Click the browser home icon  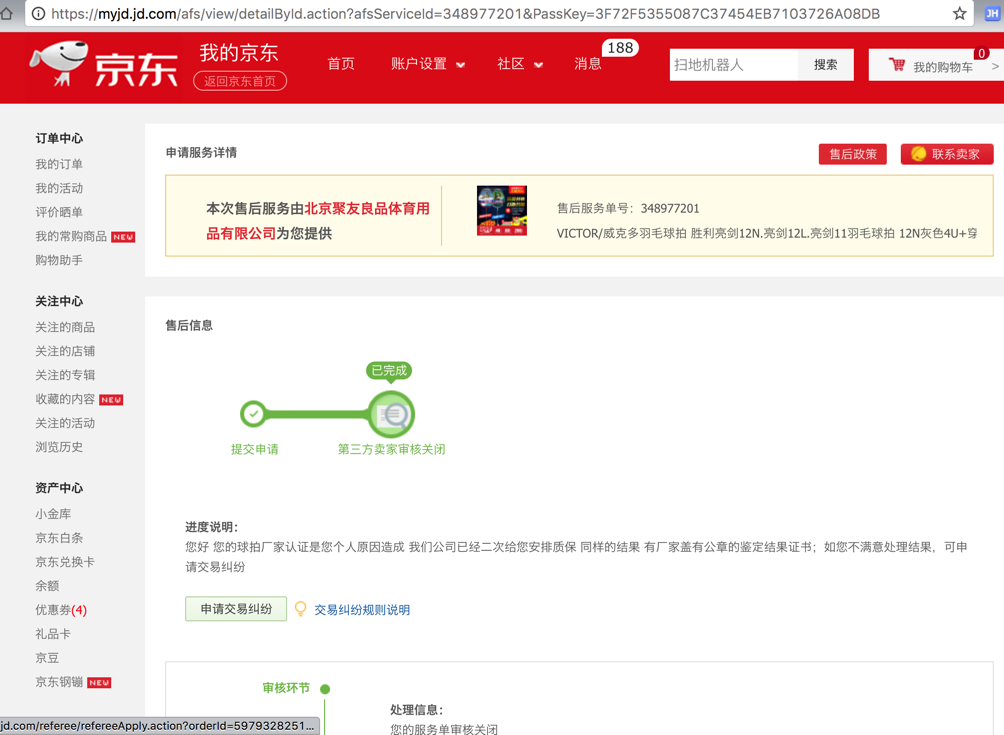point(6,13)
